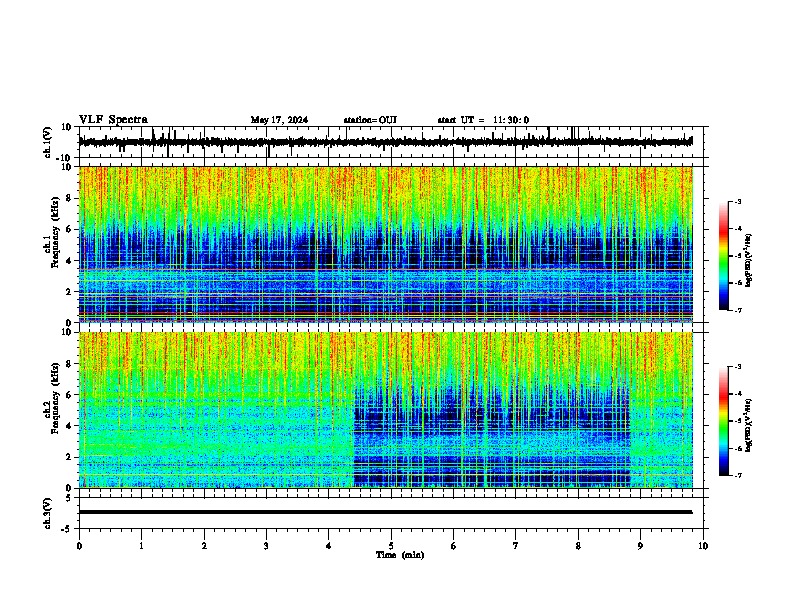Select the "ch.3(V)" axis label
This screenshot has height=612, width=792.
point(48,514)
